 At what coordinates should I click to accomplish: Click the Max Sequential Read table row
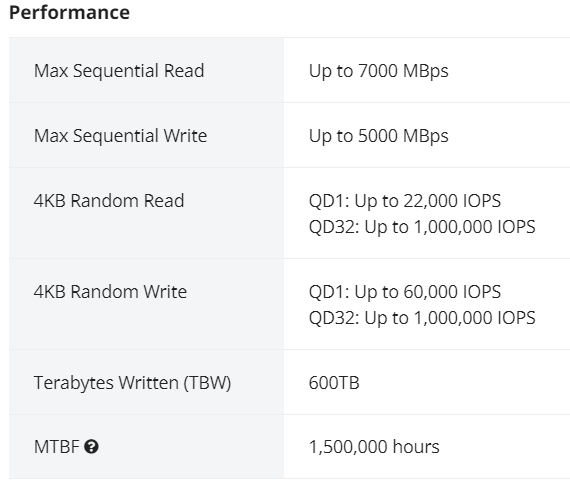(x=289, y=70)
